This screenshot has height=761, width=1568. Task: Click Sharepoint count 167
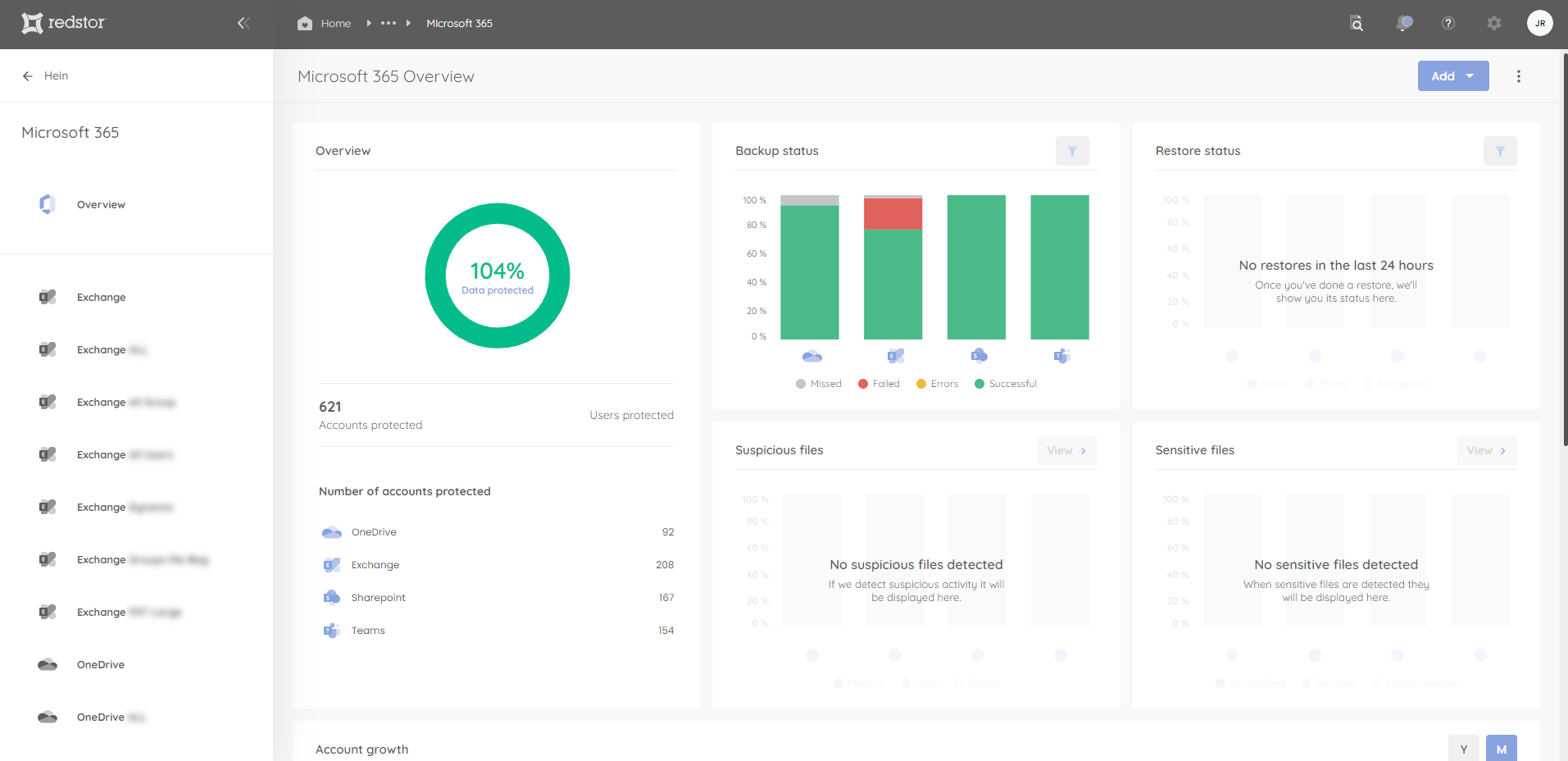click(x=666, y=598)
